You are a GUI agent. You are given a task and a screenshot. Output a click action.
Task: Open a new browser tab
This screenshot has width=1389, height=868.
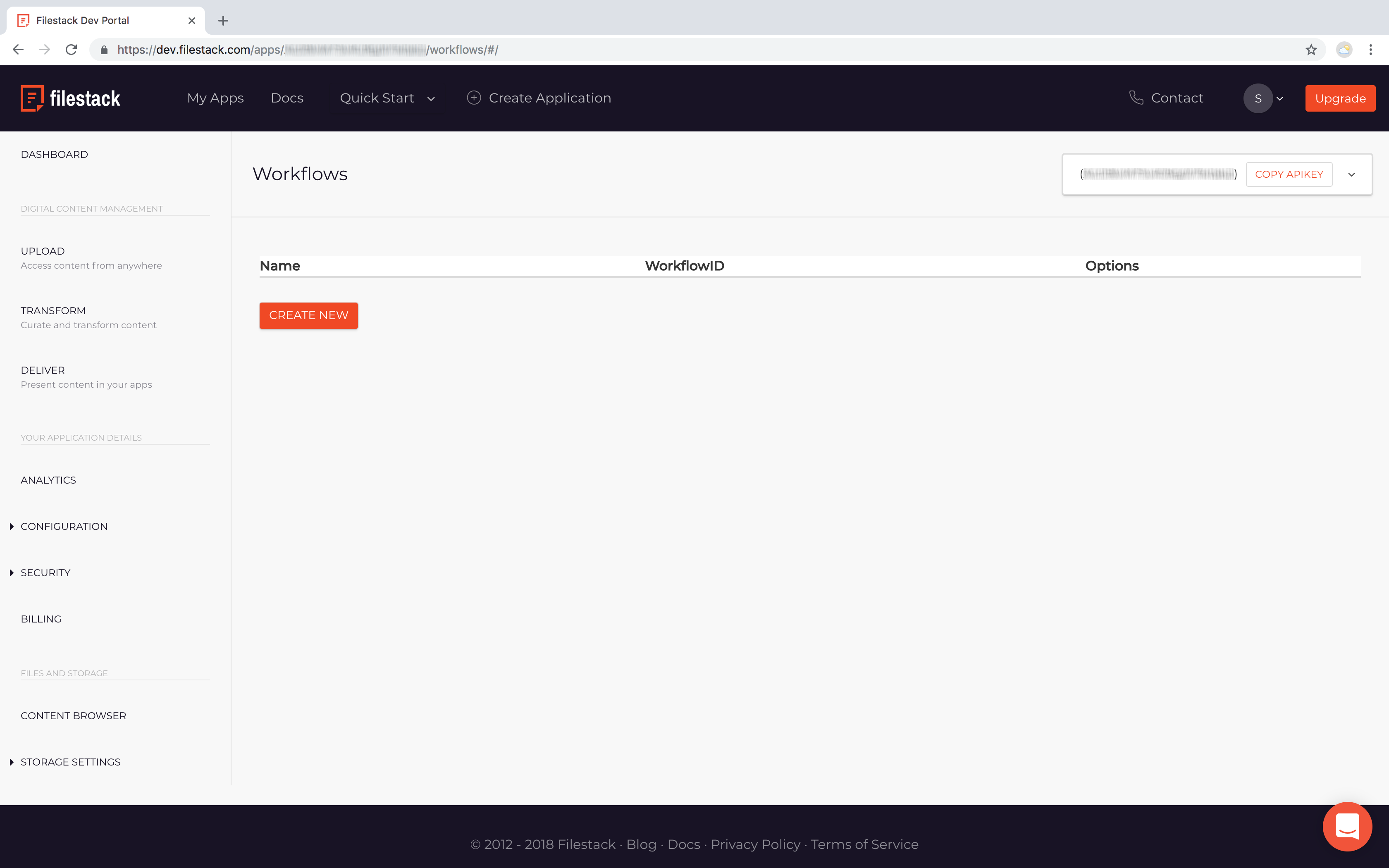223,21
